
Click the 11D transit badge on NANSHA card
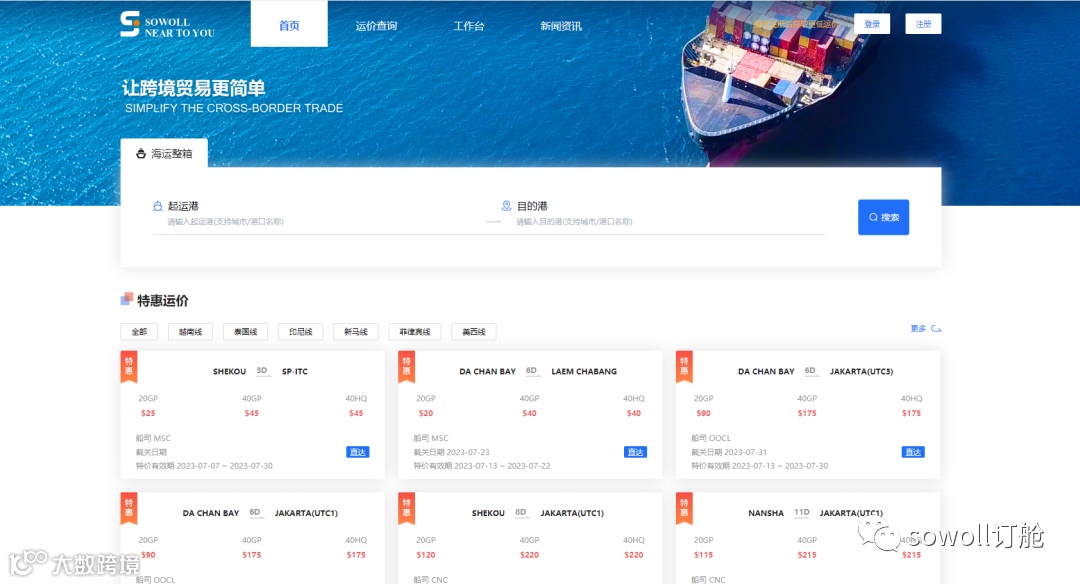(802, 512)
